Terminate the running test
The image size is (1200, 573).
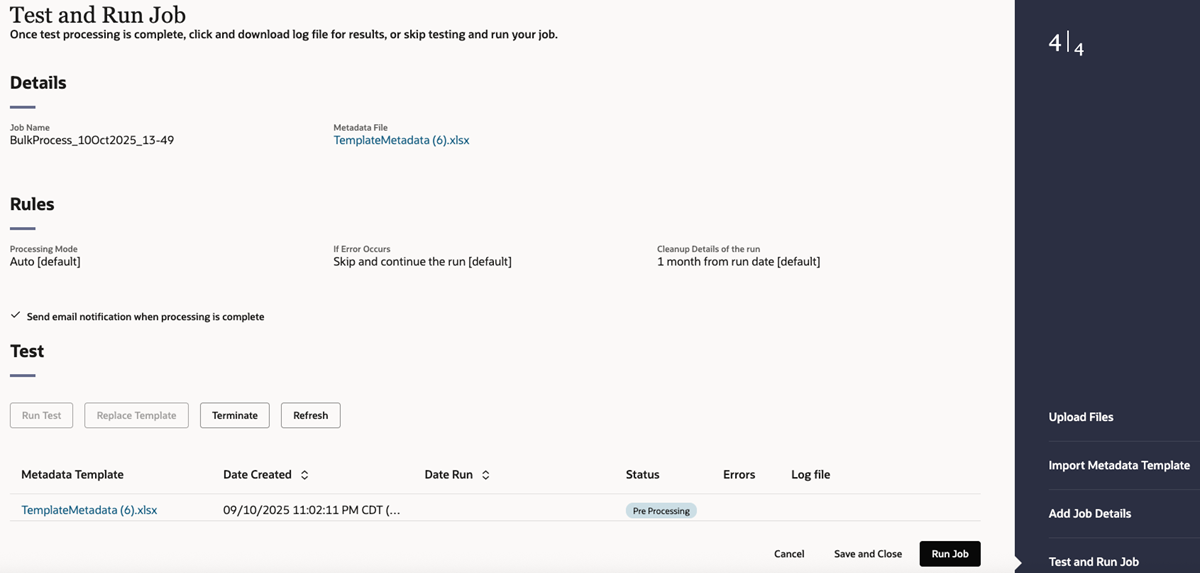pos(235,415)
